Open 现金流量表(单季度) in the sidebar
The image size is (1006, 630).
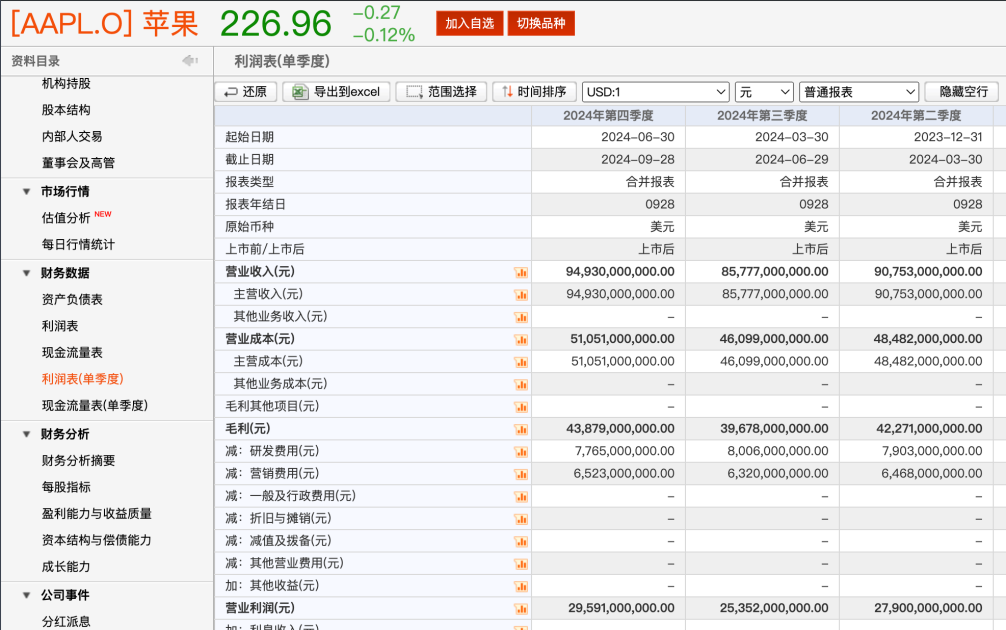tap(94, 405)
